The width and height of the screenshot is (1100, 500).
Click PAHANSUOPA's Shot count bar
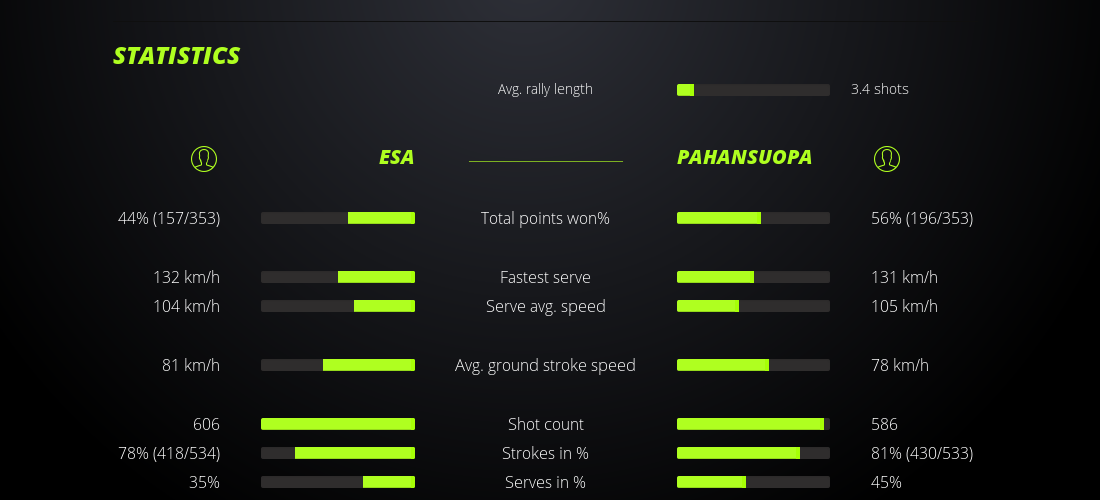click(753, 424)
